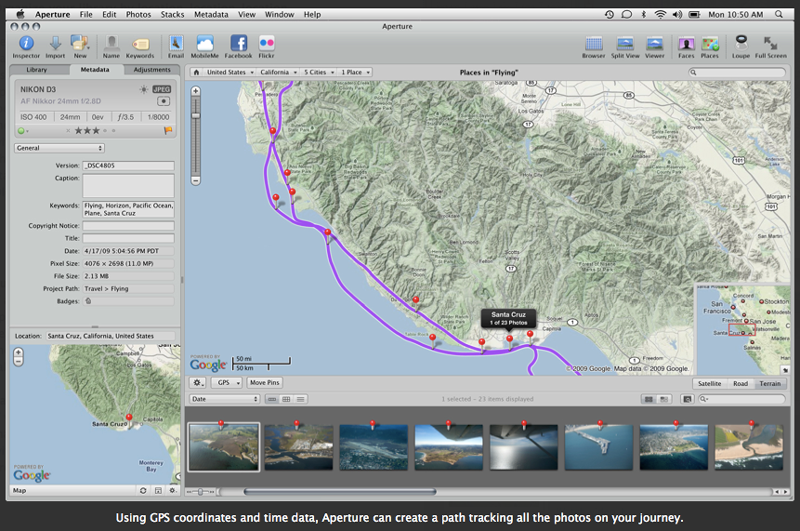Viewport: 800px width, 531px height.
Task: Click the Caption text field
Action: (129, 185)
